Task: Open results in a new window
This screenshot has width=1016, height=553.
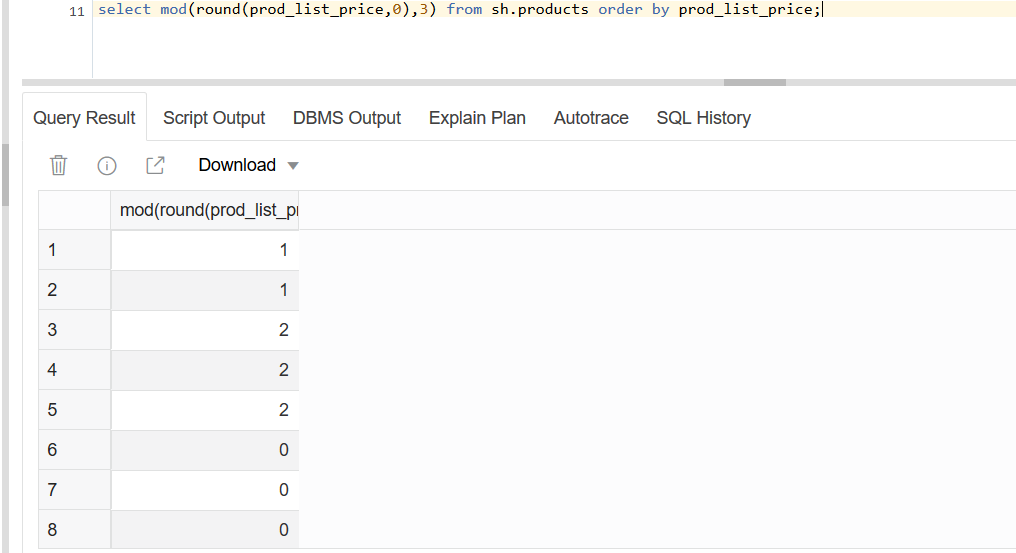Action: 156,165
